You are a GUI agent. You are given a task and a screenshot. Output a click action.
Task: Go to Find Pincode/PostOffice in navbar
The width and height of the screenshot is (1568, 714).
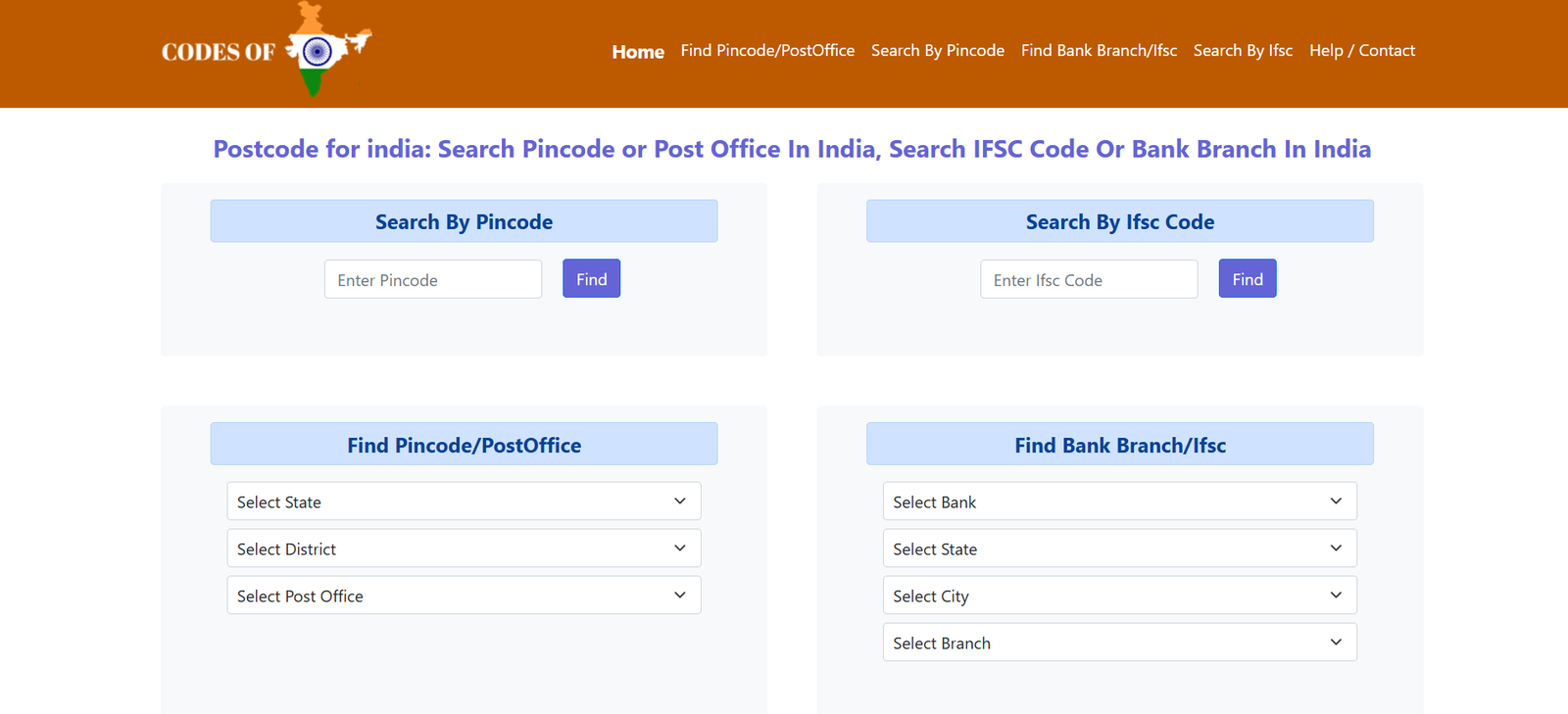click(x=767, y=51)
